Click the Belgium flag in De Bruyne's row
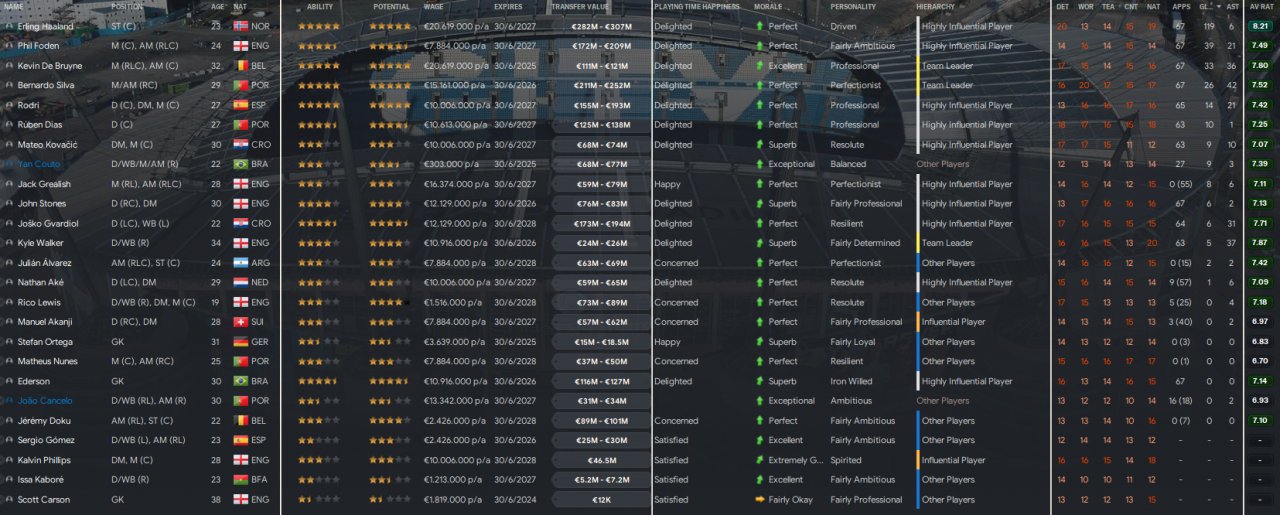Viewport: 1280px width, 515px height. click(239, 66)
